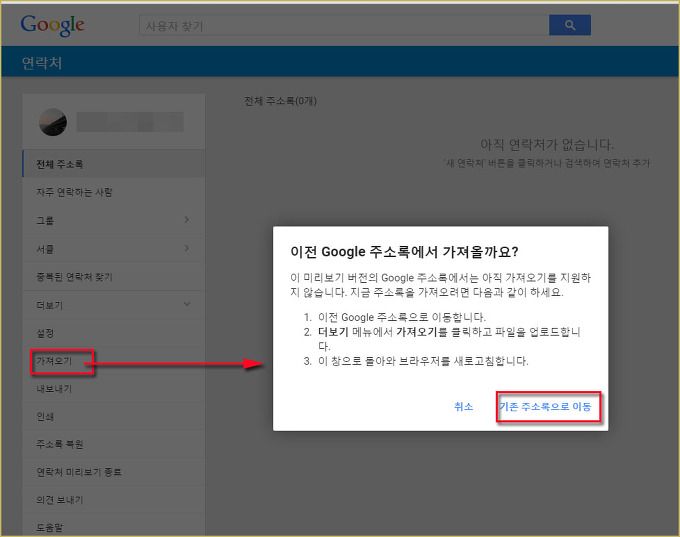Click the 아직 연락처가 없습니다 message
Screen dimensions: 680x537
tap(547, 144)
